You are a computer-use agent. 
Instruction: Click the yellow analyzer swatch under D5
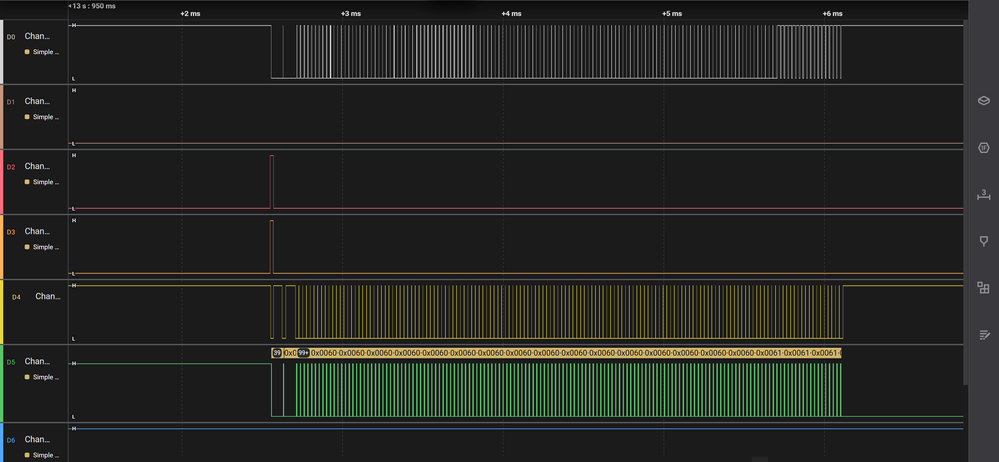[x=27, y=377]
